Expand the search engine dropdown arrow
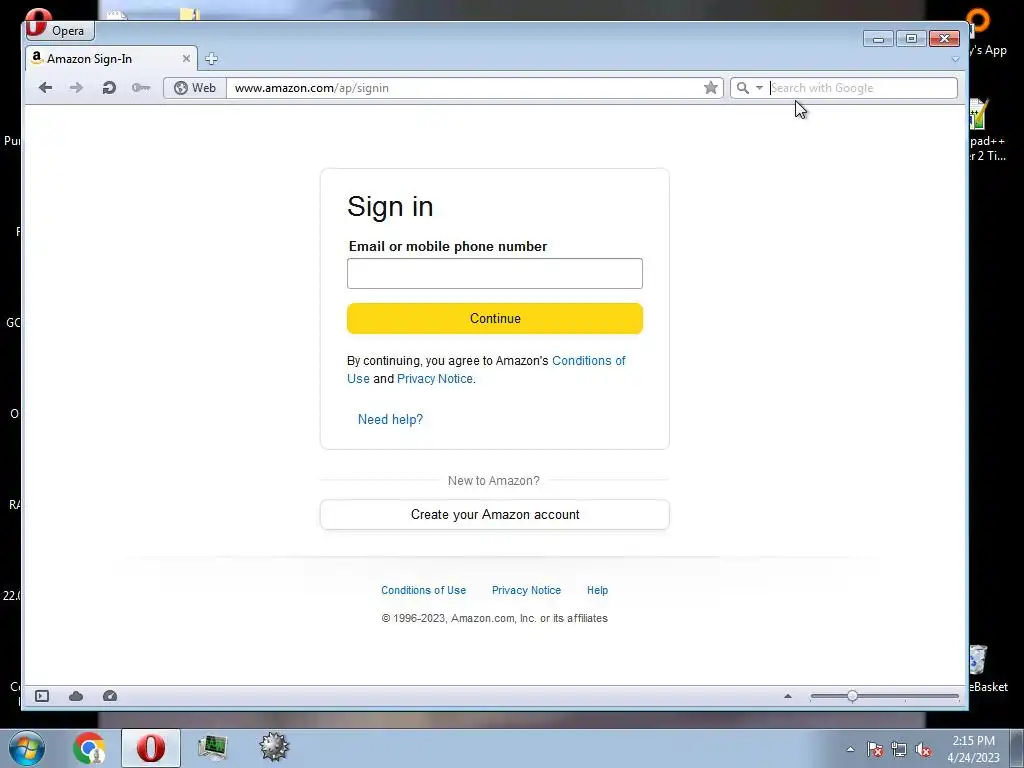The width and height of the screenshot is (1024, 768). pyautogui.click(x=759, y=88)
